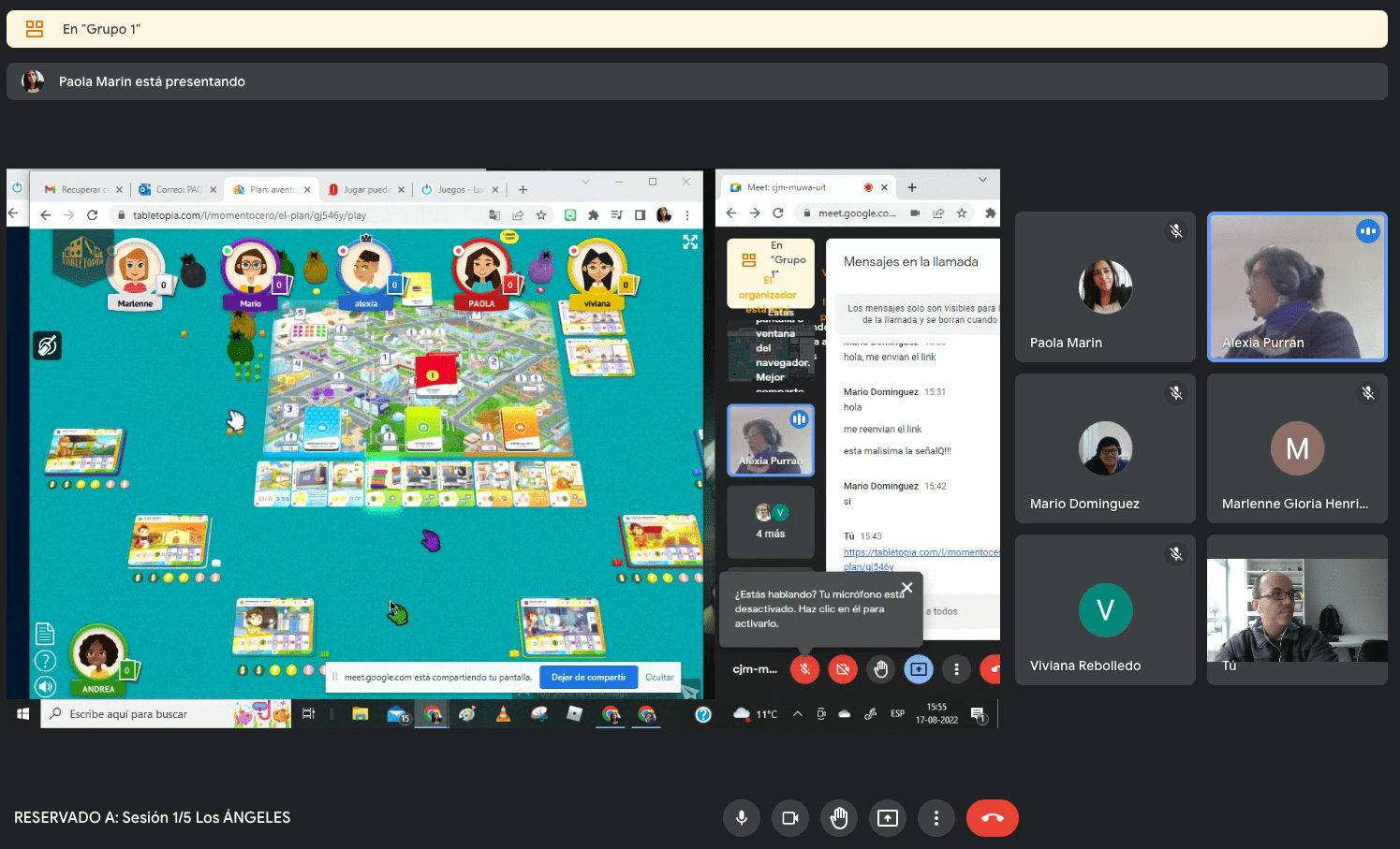The height and width of the screenshot is (849, 1400).
Task: Open the extensions puzzle icon in Tabletopia browser
Action: tap(593, 215)
